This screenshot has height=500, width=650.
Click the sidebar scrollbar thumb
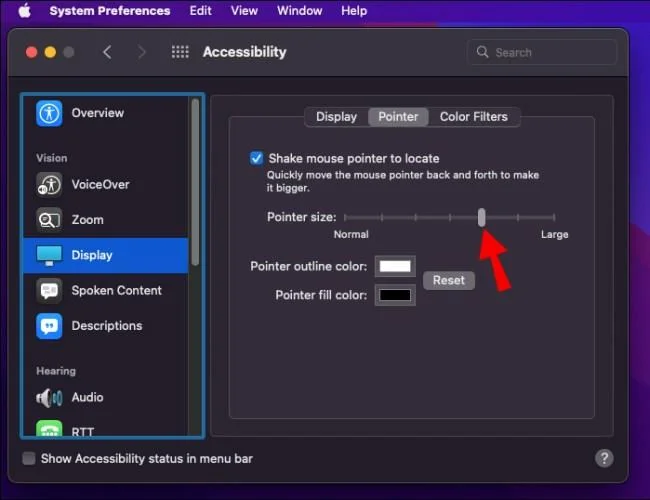(195, 182)
